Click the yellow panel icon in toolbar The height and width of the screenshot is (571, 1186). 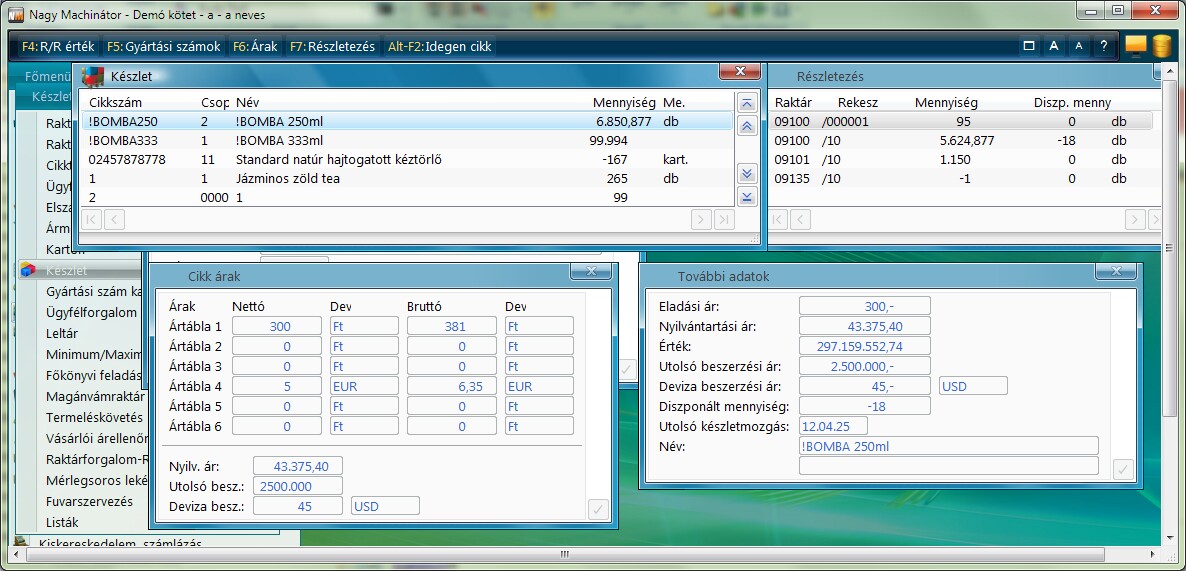(x=1135, y=45)
